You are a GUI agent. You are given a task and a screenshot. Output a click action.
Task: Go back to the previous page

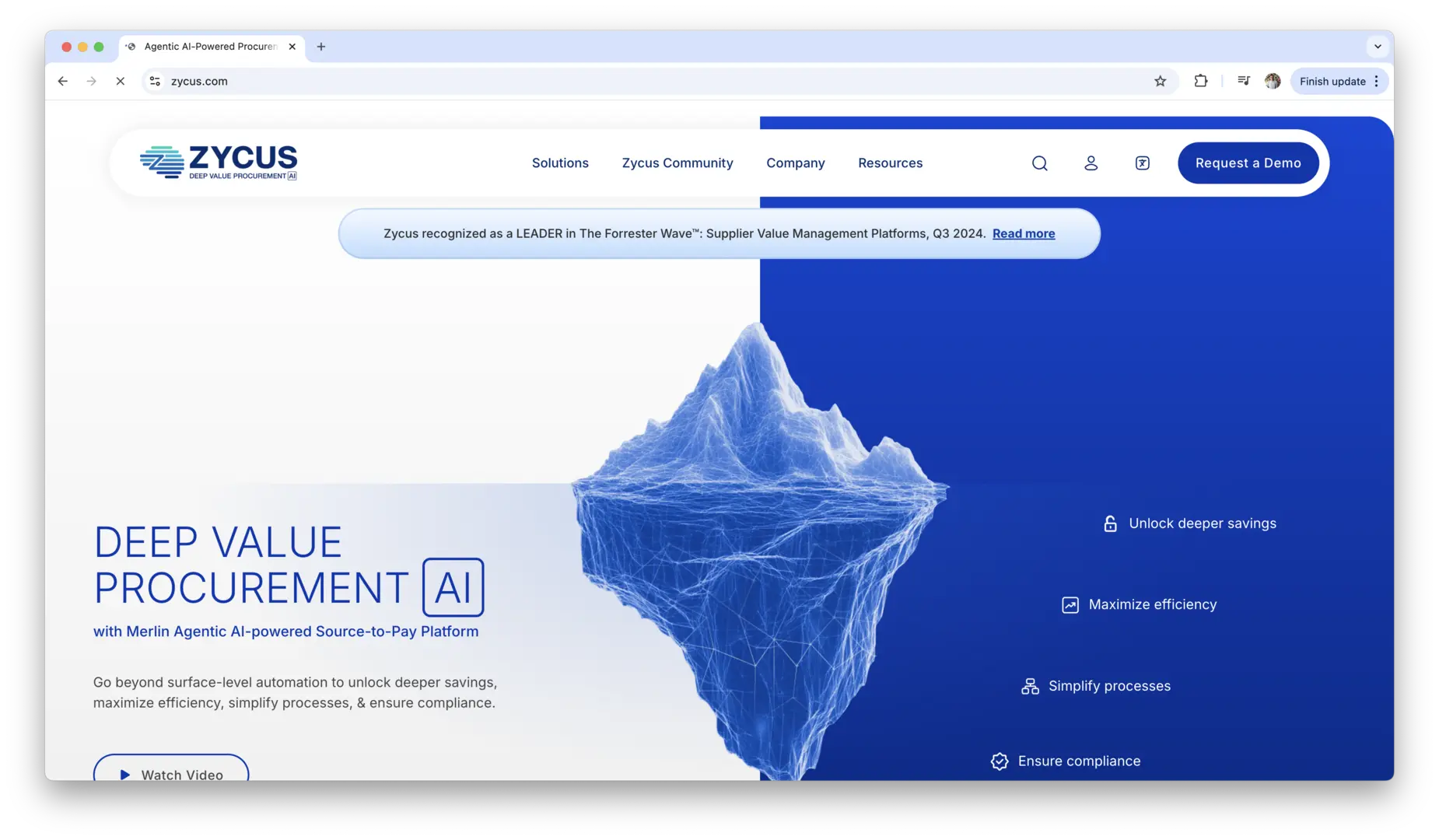(x=63, y=81)
